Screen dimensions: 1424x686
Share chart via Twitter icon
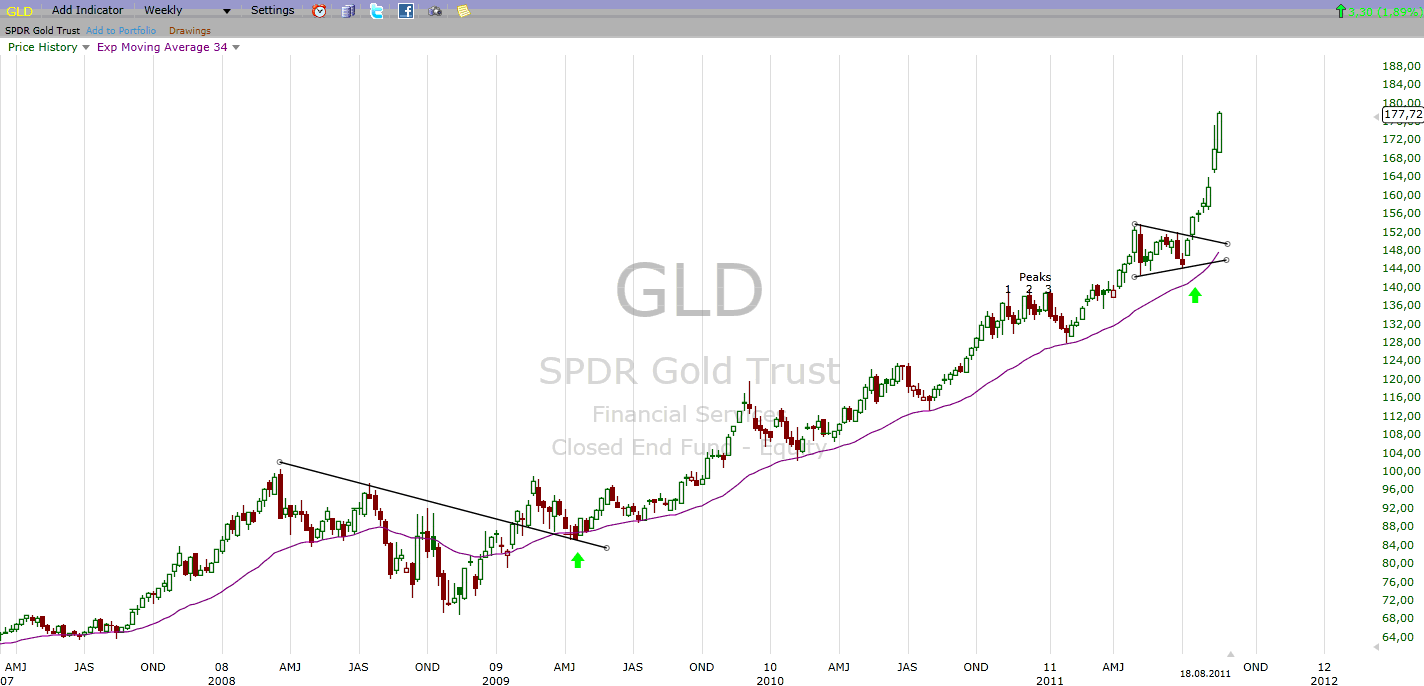pos(377,11)
